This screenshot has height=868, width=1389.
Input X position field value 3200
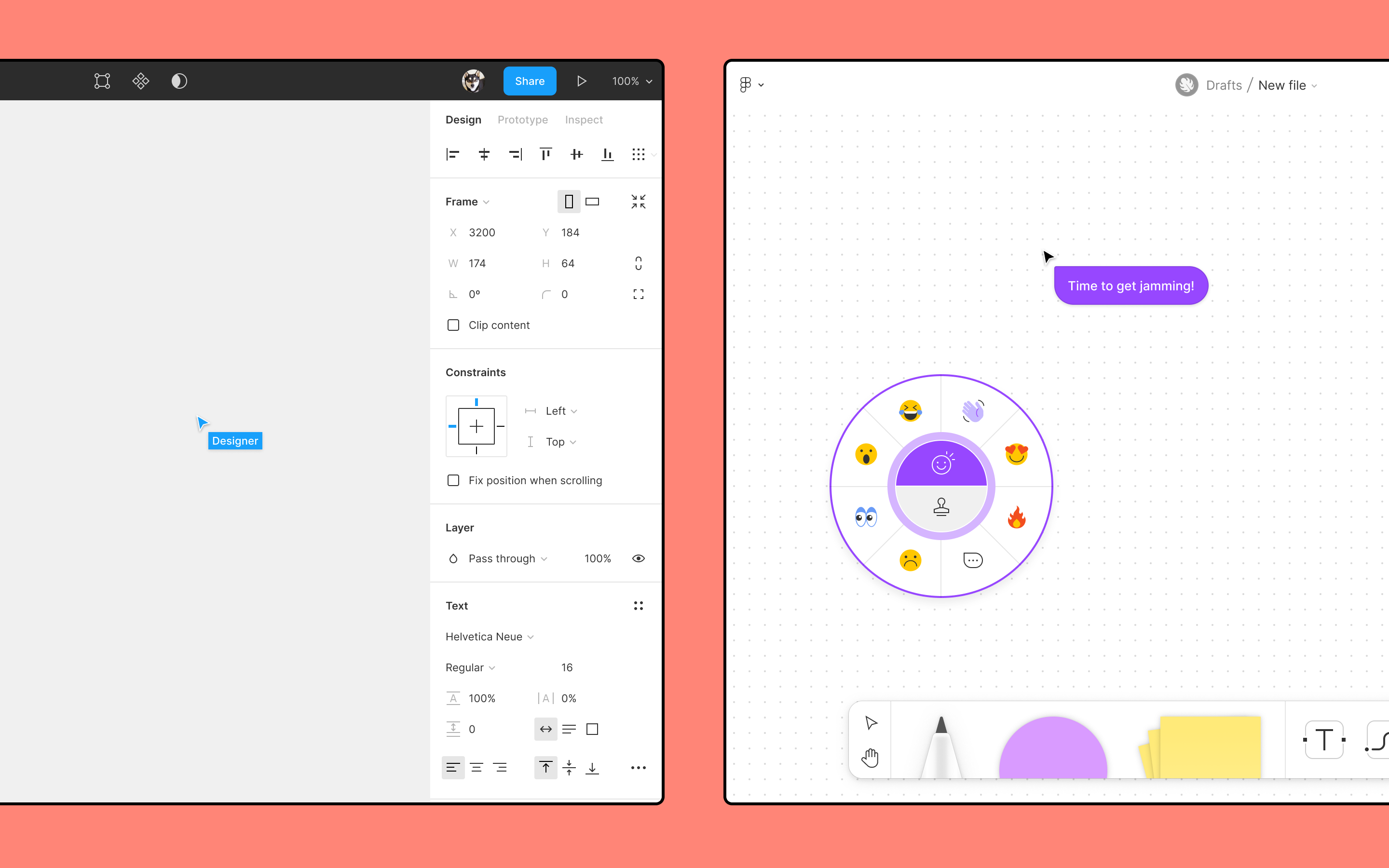493,232
